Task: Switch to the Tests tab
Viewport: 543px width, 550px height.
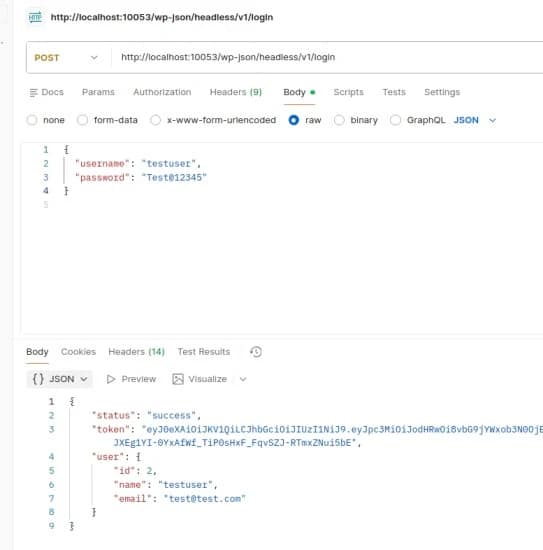Action: tap(394, 92)
